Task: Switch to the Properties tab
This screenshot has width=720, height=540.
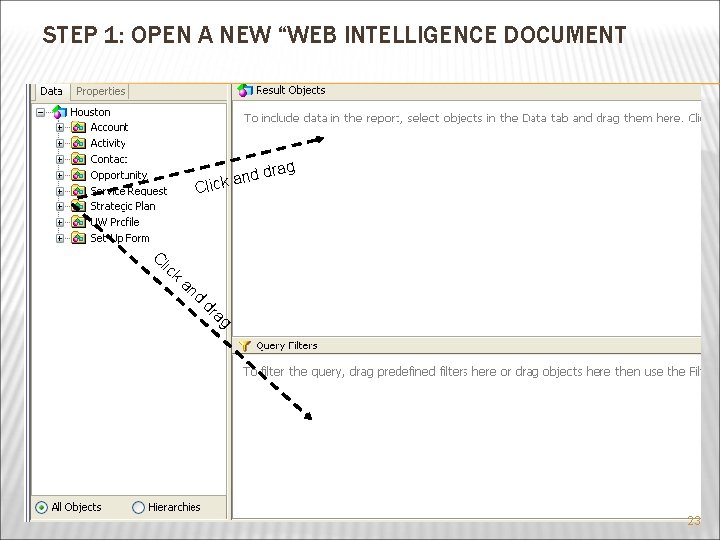Action: pos(101,91)
